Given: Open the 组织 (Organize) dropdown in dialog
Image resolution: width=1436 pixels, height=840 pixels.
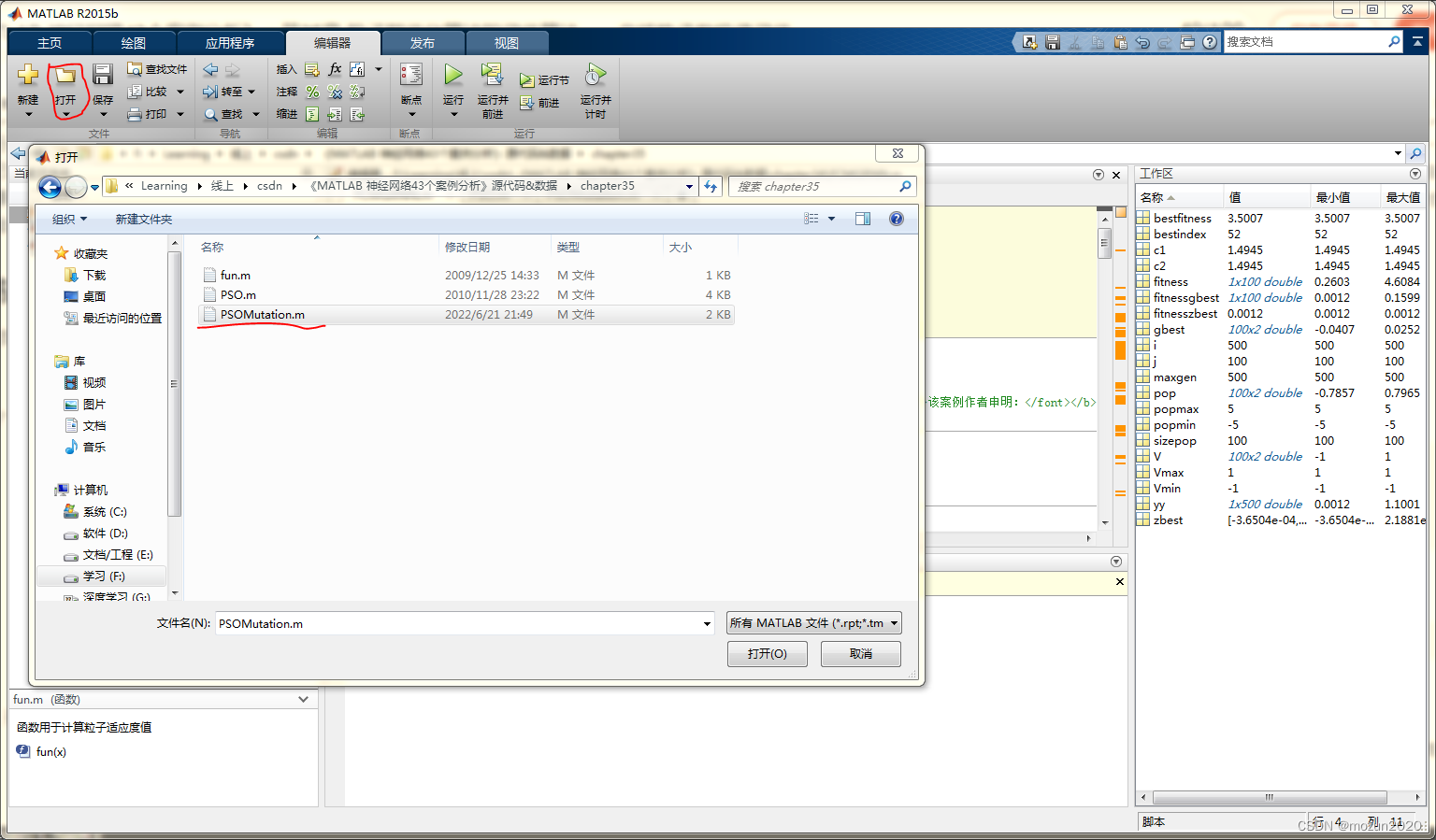Looking at the screenshot, I should [x=69, y=219].
